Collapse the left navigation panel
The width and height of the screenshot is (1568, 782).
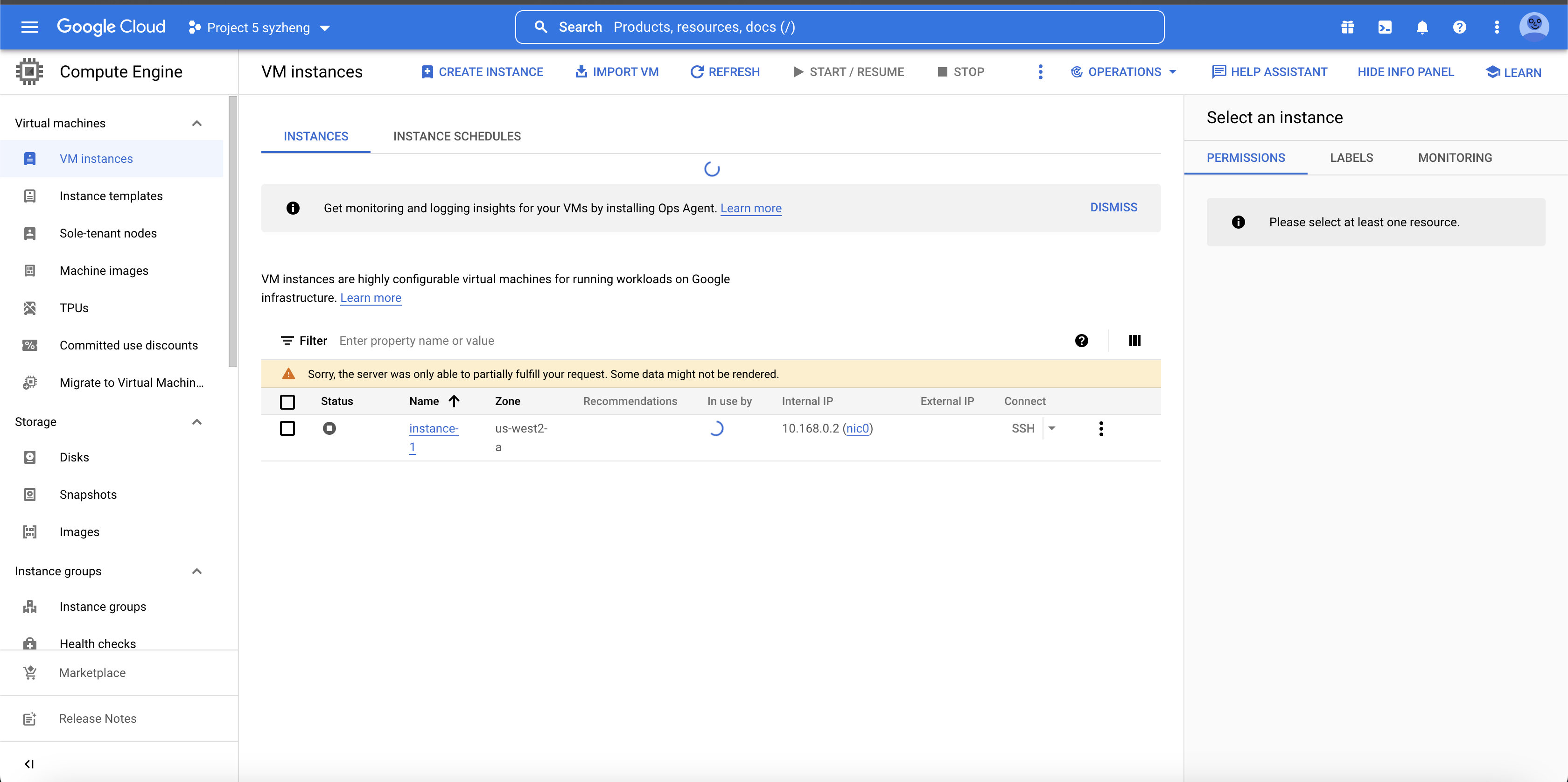[29, 764]
